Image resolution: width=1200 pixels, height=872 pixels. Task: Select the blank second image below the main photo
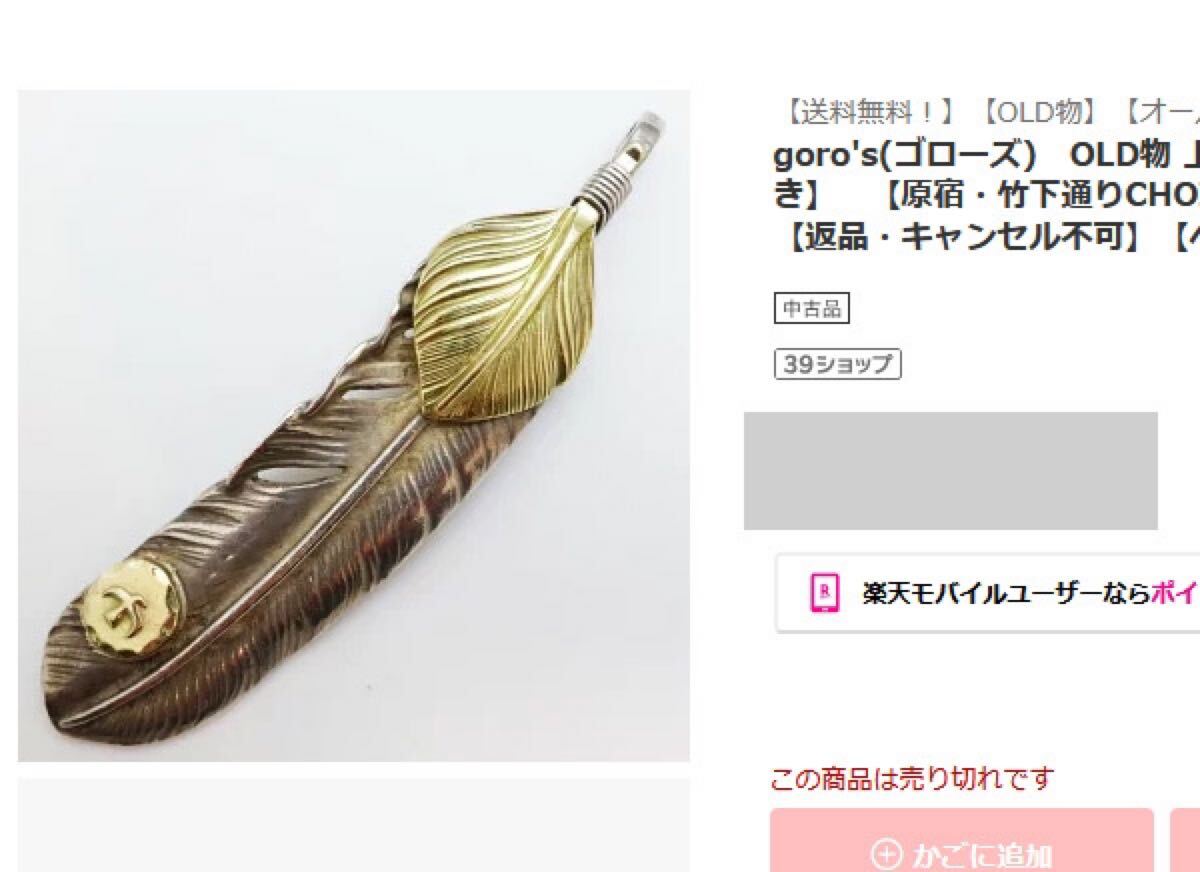coord(354,825)
